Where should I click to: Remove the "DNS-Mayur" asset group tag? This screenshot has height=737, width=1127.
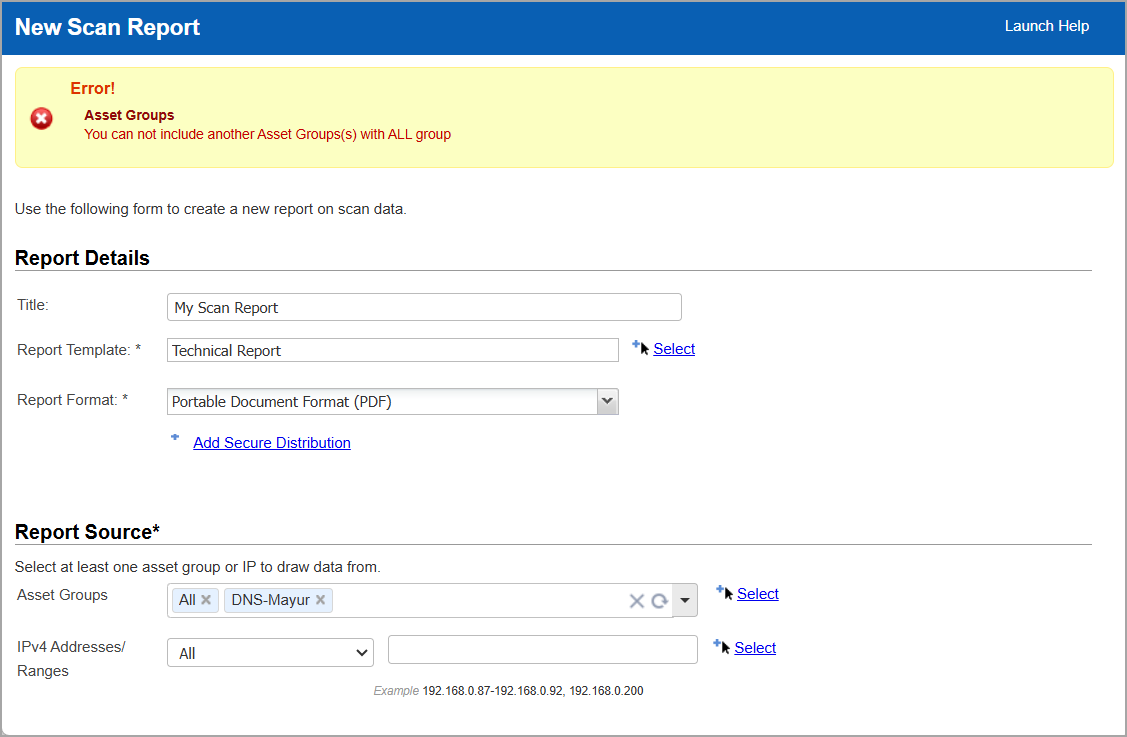click(x=320, y=600)
